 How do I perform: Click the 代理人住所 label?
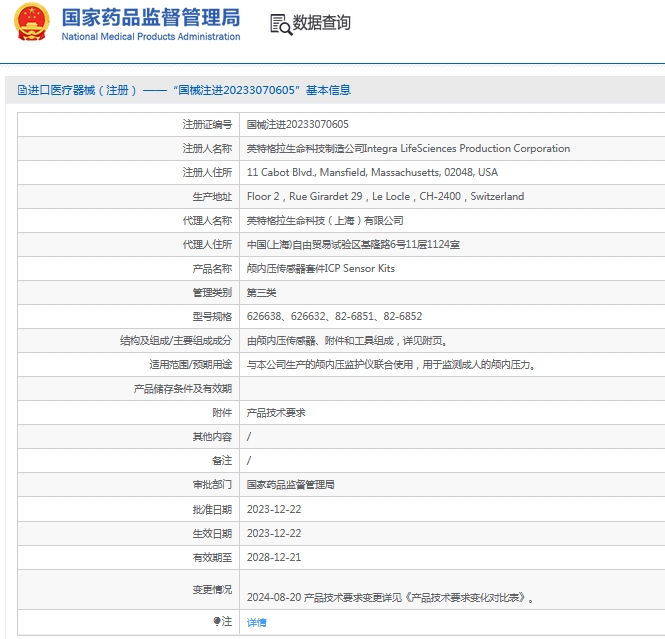point(207,245)
